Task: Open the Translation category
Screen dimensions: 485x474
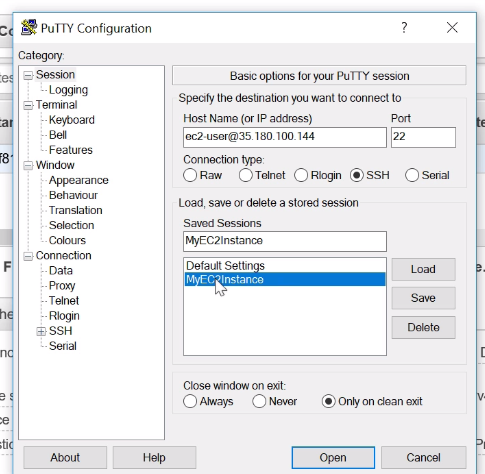Action: [x=76, y=210]
